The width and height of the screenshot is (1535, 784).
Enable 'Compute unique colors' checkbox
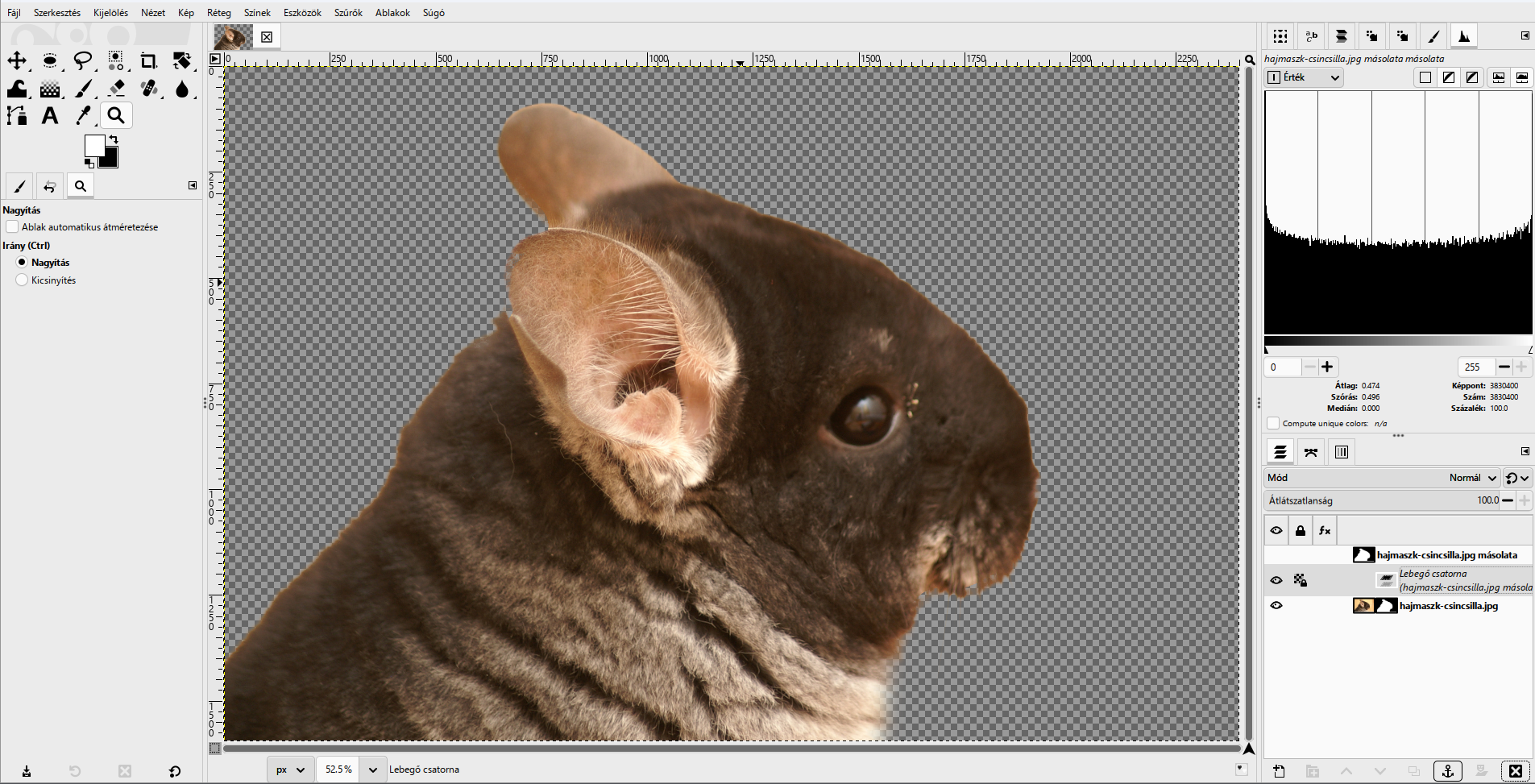point(1273,423)
